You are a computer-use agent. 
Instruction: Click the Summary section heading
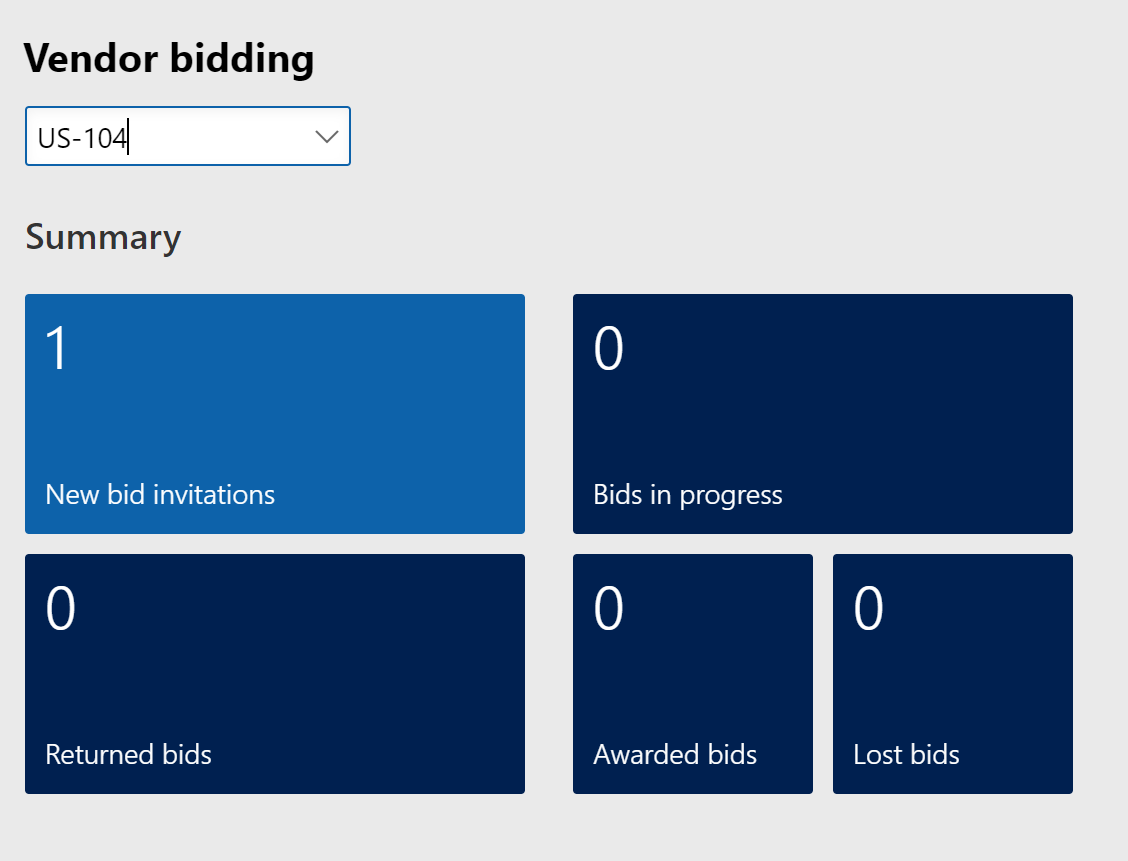103,237
